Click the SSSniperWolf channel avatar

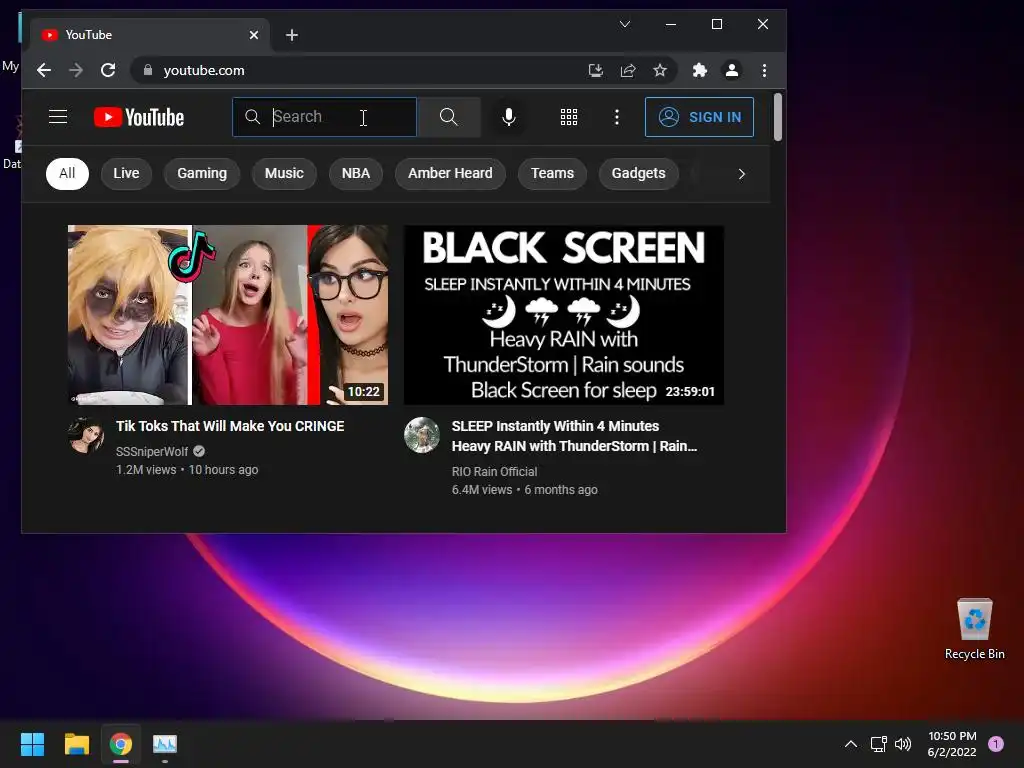(86, 436)
